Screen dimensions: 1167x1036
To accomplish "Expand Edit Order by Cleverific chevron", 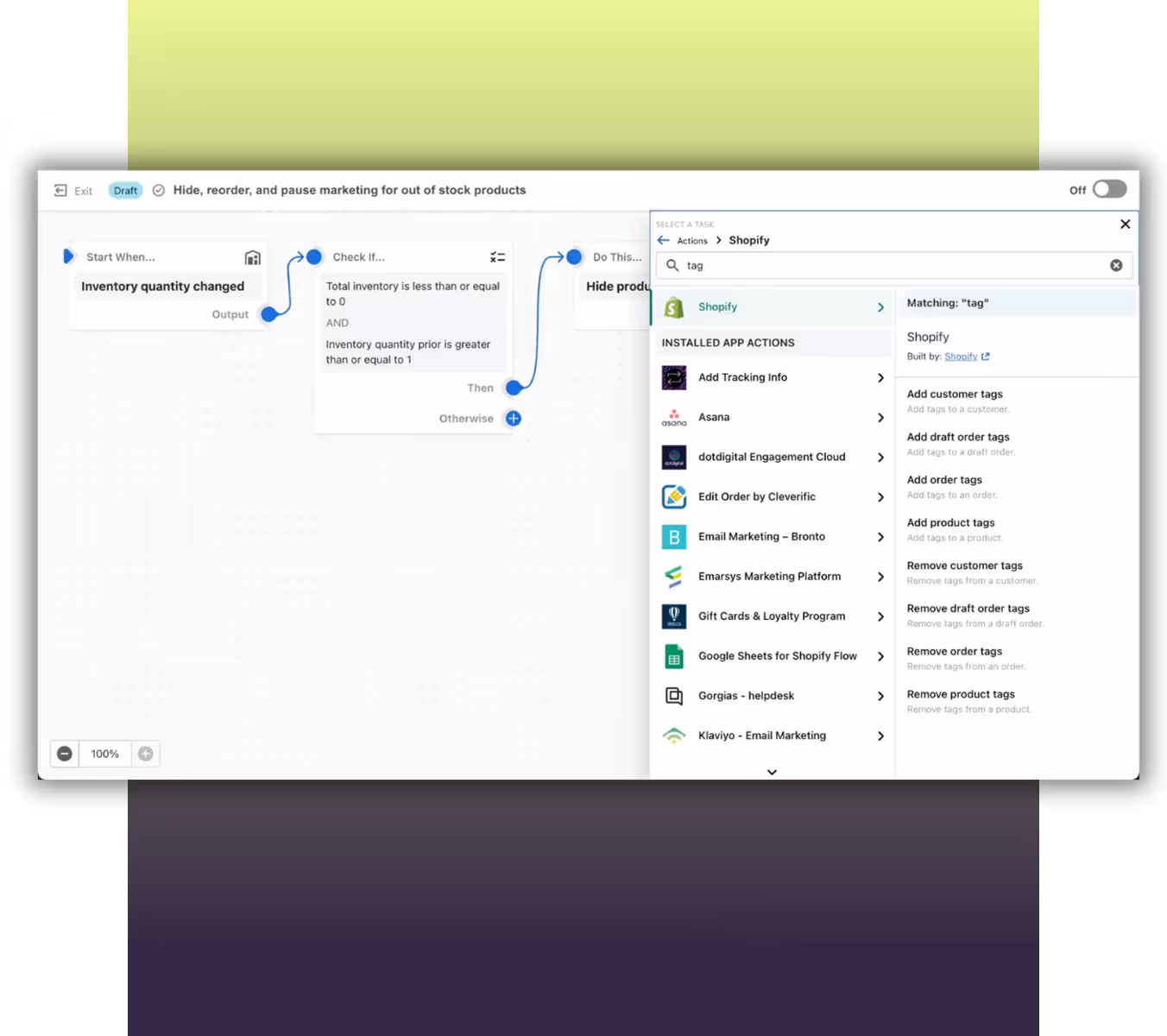I will coord(880,497).
